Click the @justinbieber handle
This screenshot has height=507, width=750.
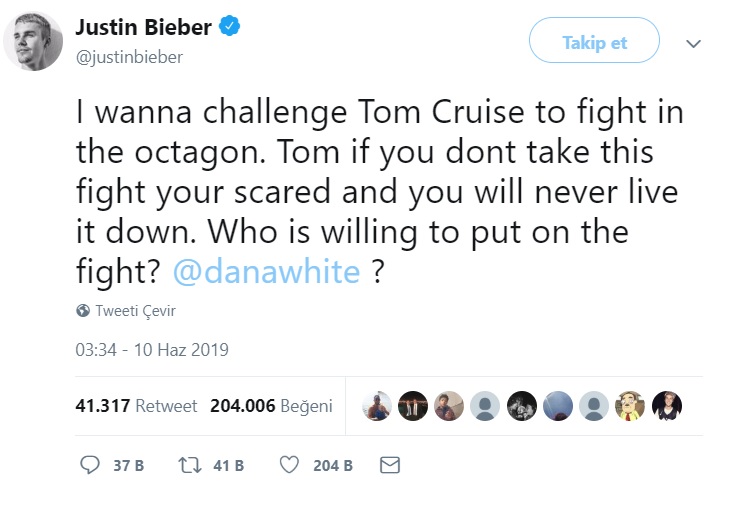coord(129,56)
